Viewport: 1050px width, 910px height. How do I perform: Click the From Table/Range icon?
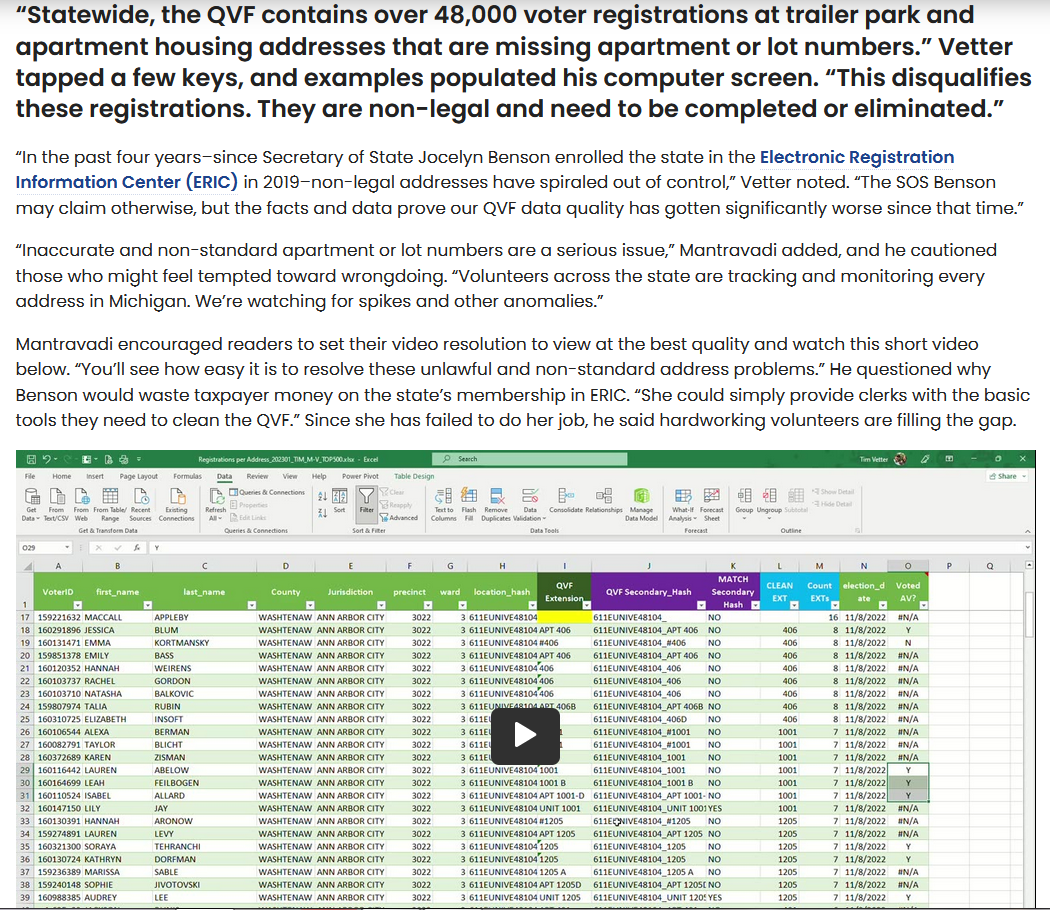(110, 504)
